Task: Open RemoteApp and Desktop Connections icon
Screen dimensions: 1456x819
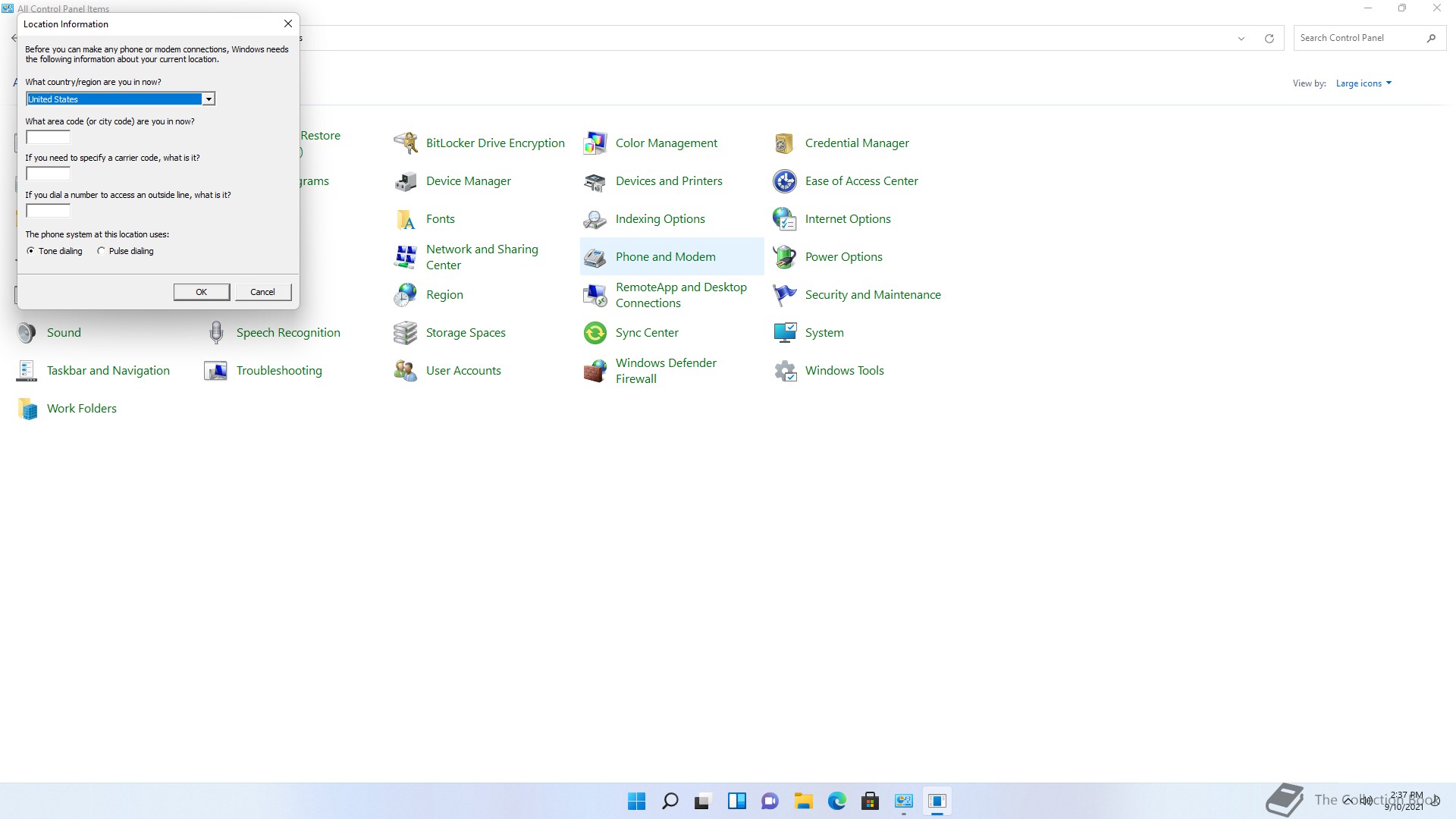Action: pos(595,294)
